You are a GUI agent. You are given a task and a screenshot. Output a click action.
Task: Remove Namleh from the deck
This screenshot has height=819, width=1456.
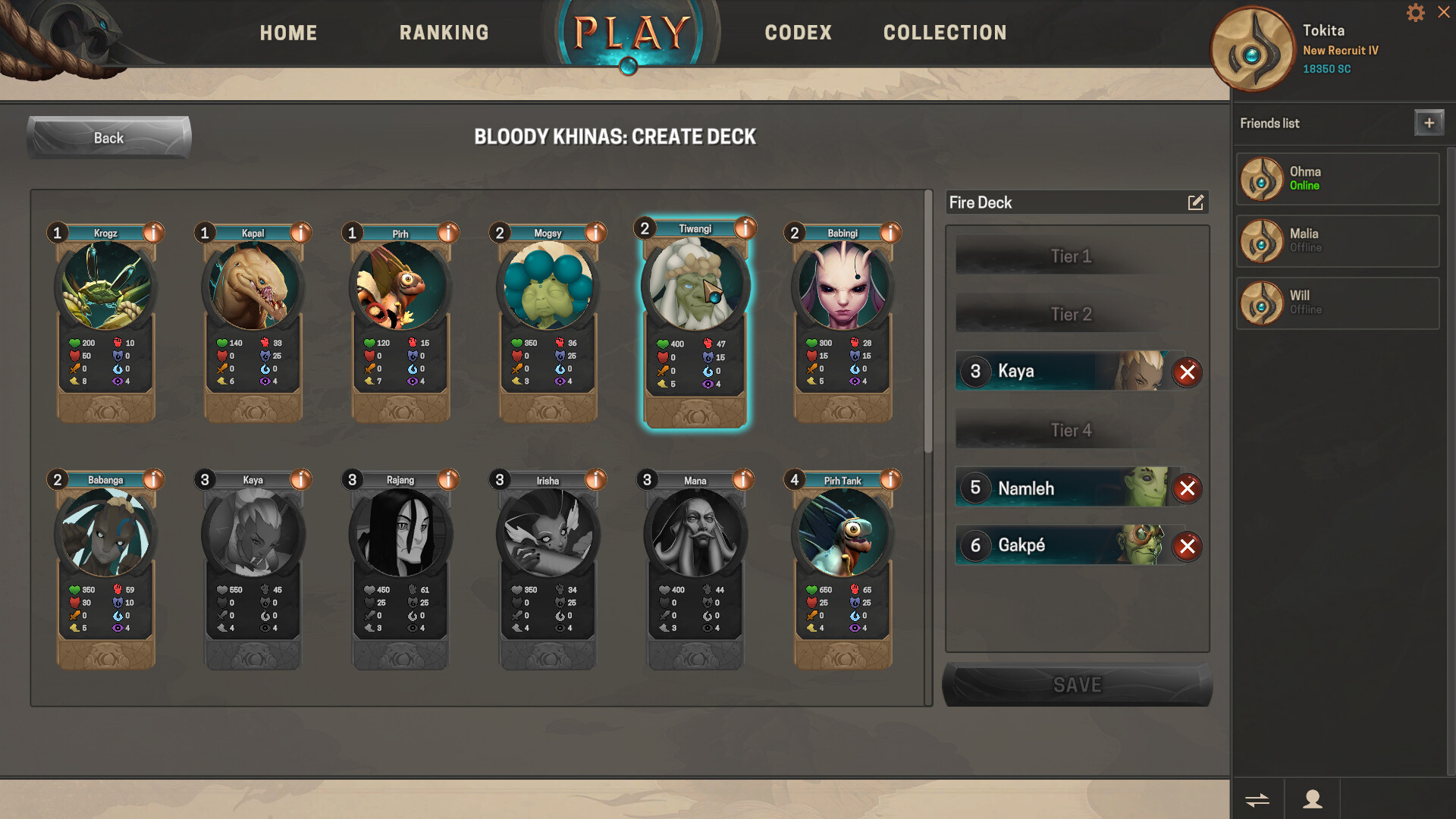1187,488
